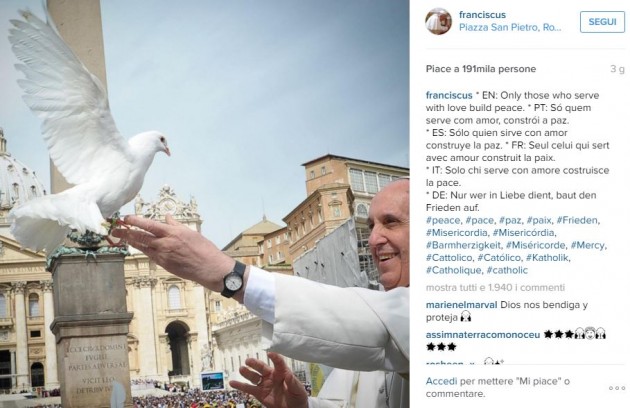Open assimnaterracomonoceu commenter profile
Image resolution: width=630 pixels, height=408 pixels.
483,334
